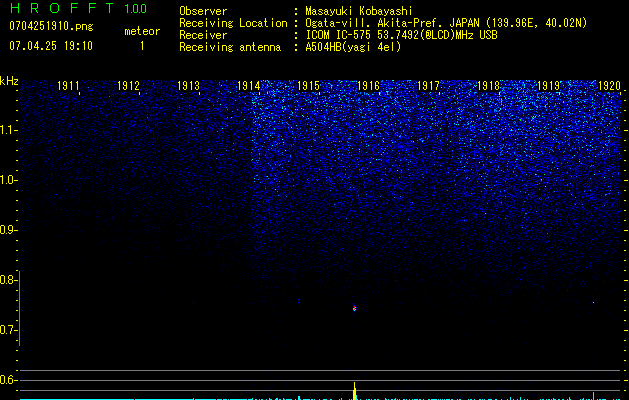Select the filename 0704251910.png
Viewport: 629px width, 400px height.
click(x=51, y=26)
